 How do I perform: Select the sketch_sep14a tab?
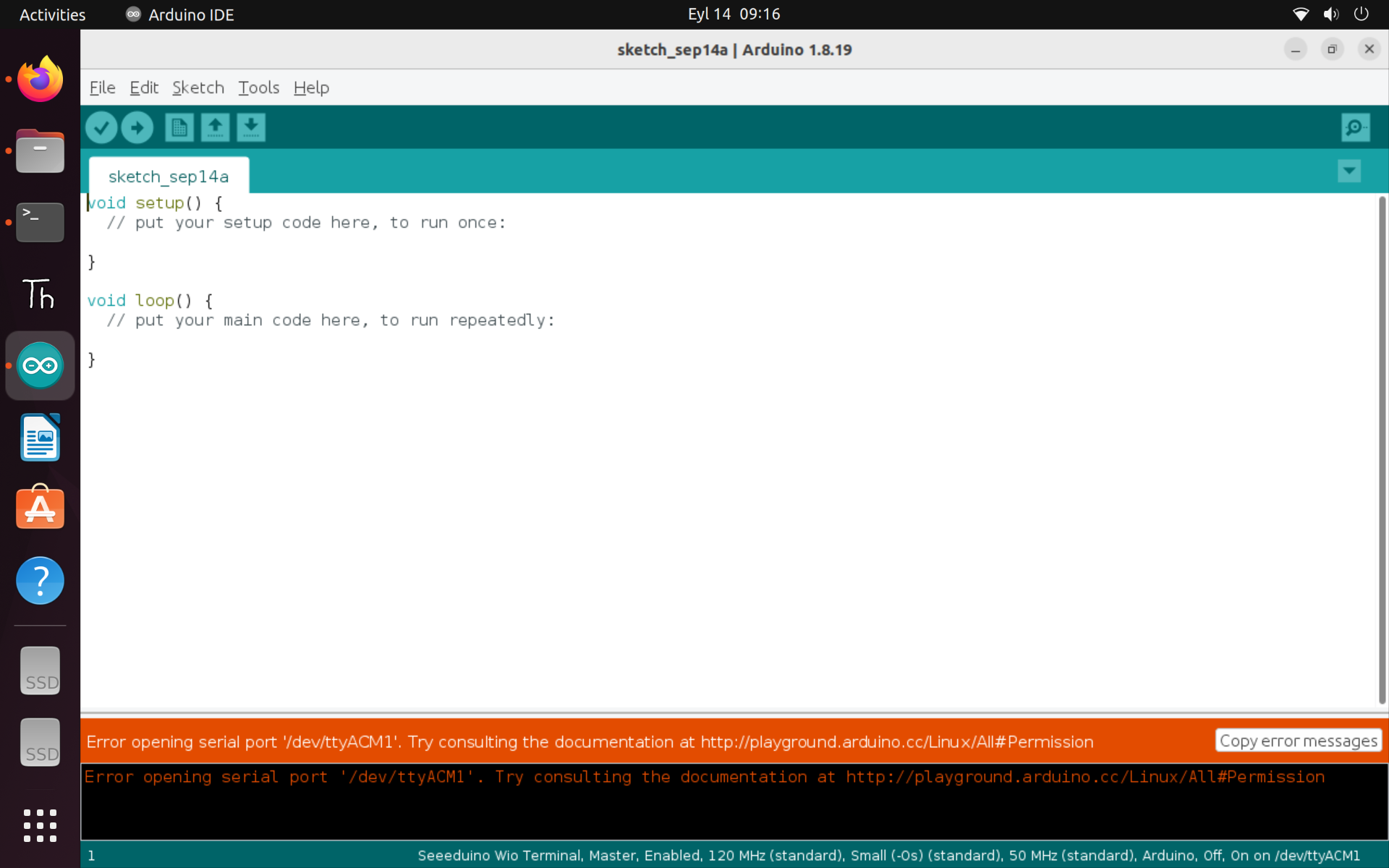coord(169,176)
